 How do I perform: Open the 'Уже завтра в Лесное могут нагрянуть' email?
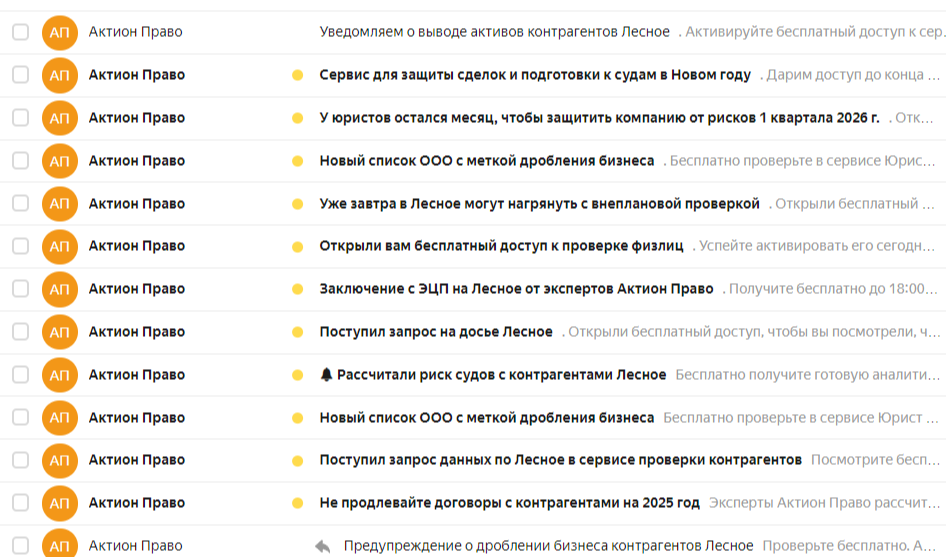click(539, 203)
